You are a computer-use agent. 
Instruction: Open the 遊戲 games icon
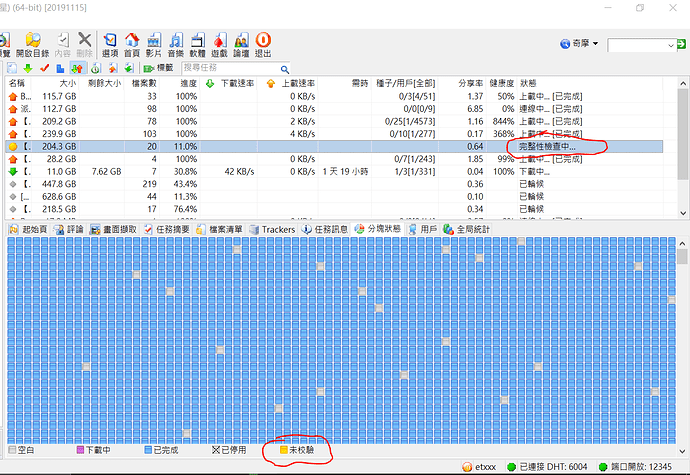point(219,44)
